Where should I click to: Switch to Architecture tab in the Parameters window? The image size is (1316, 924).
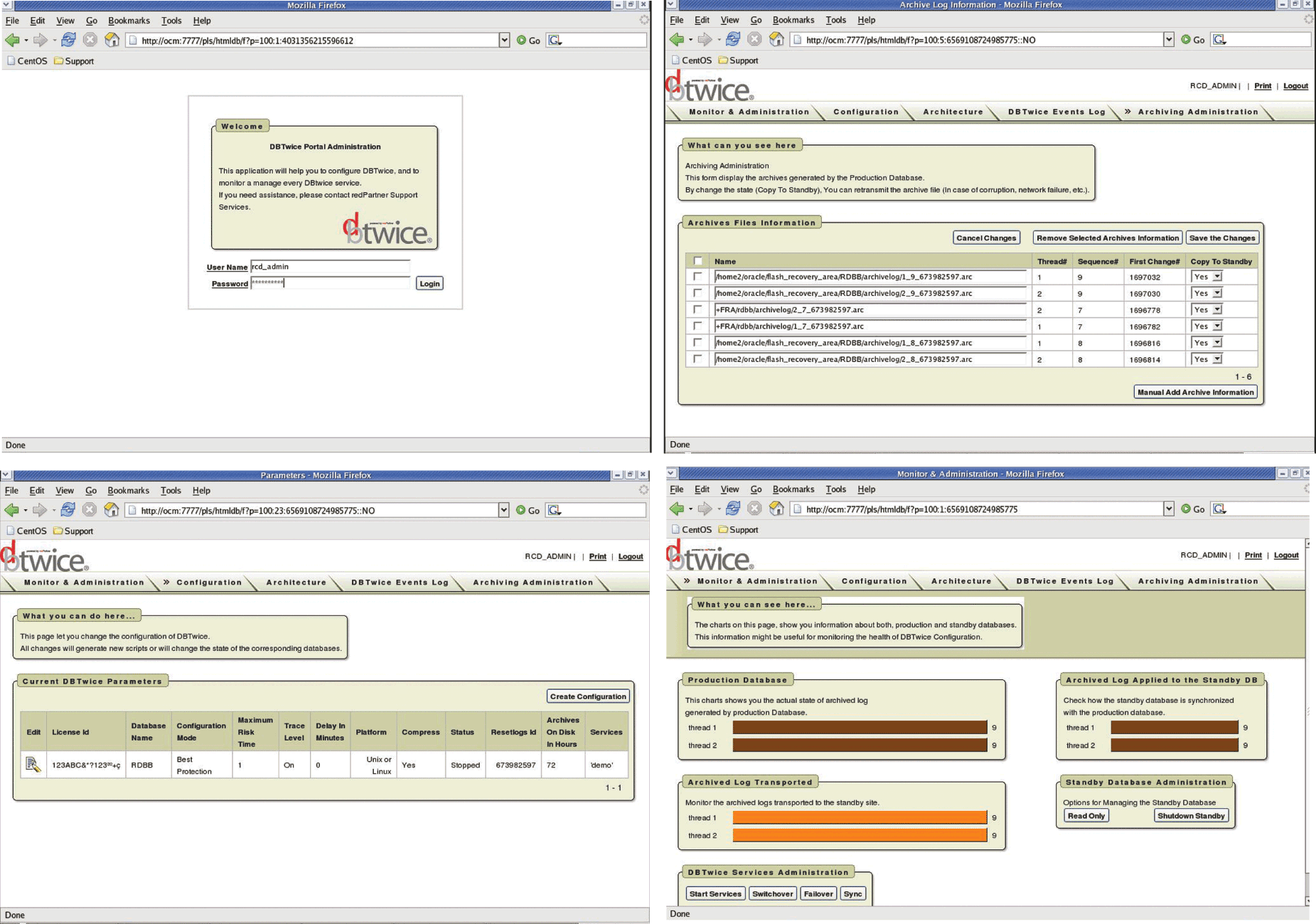pos(296,582)
